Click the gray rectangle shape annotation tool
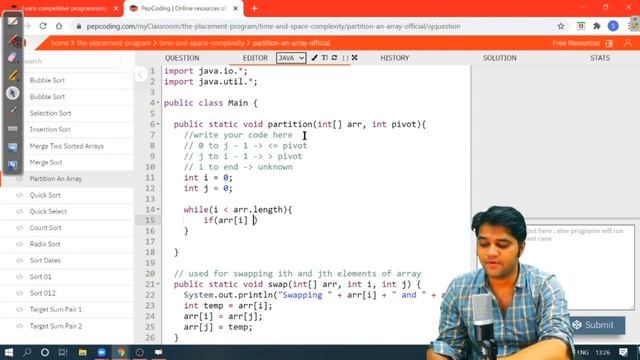Screen dimensions: 640x360 point(13,129)
